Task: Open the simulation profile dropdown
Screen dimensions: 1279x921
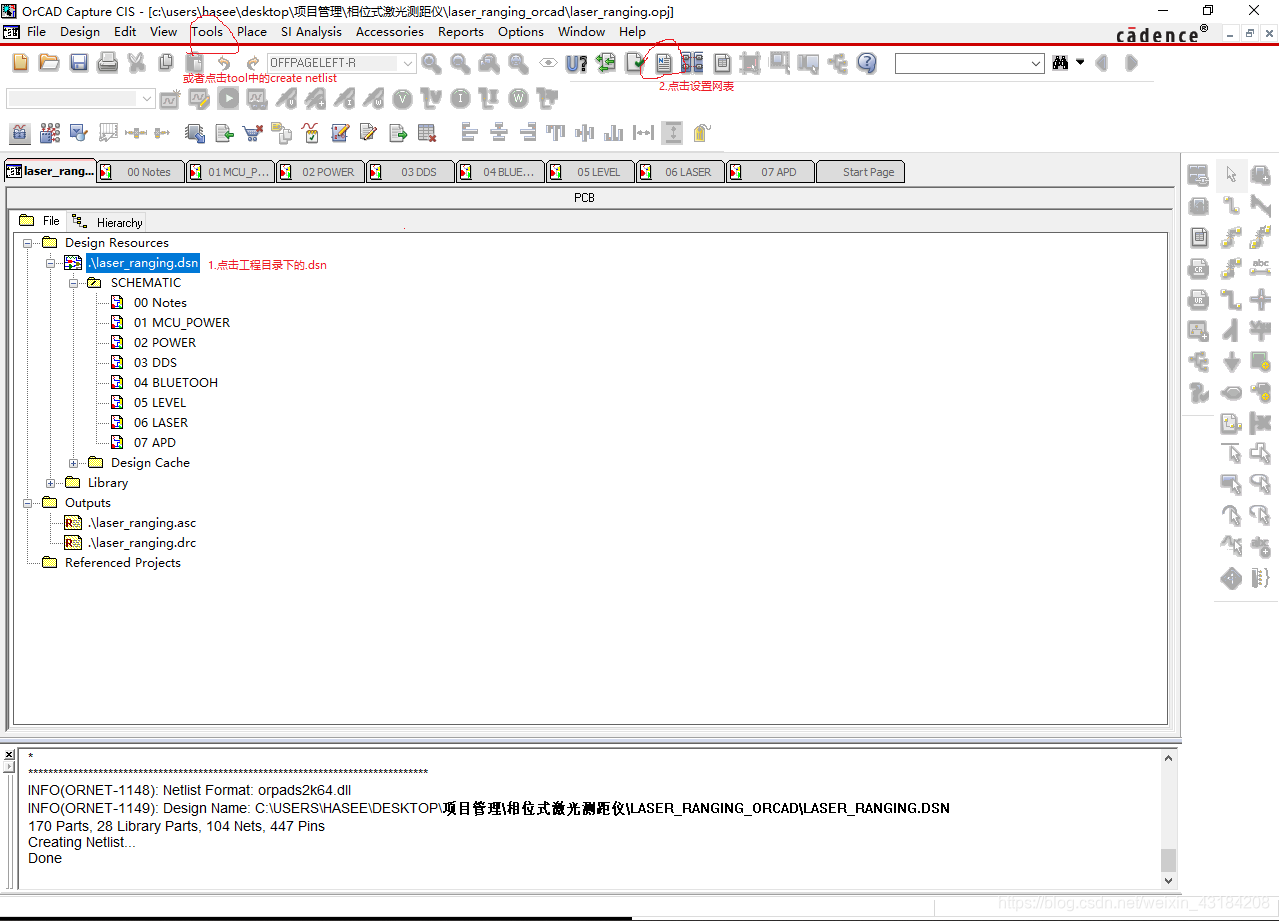Action: pos(147,98)
